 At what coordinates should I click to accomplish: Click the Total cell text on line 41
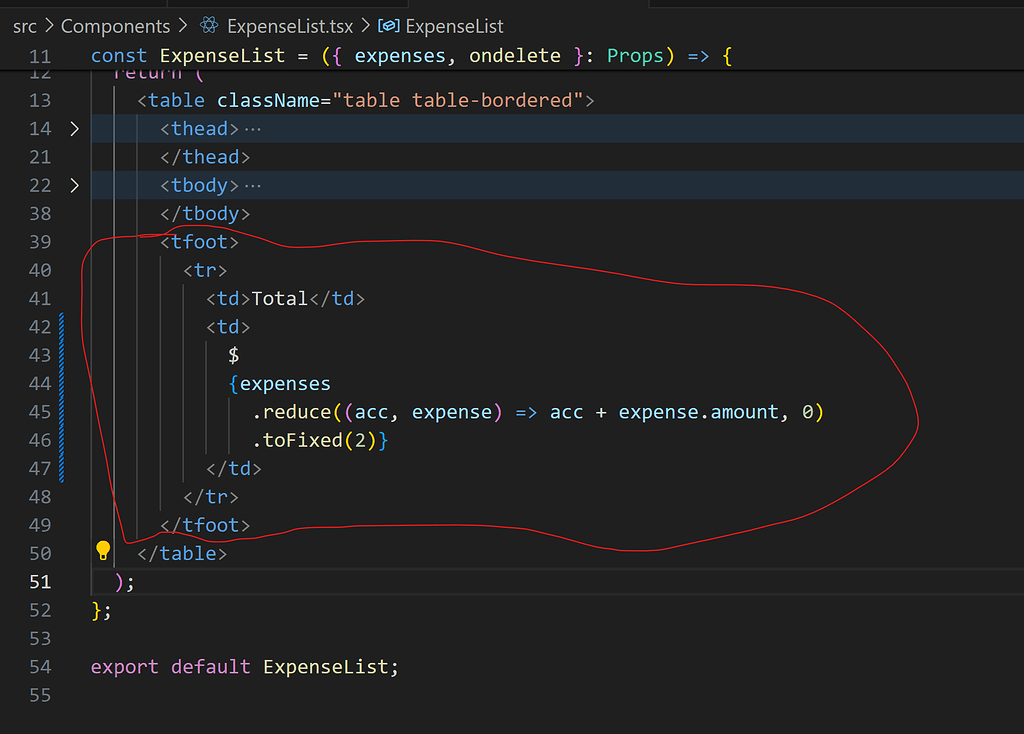pos(280,297)
